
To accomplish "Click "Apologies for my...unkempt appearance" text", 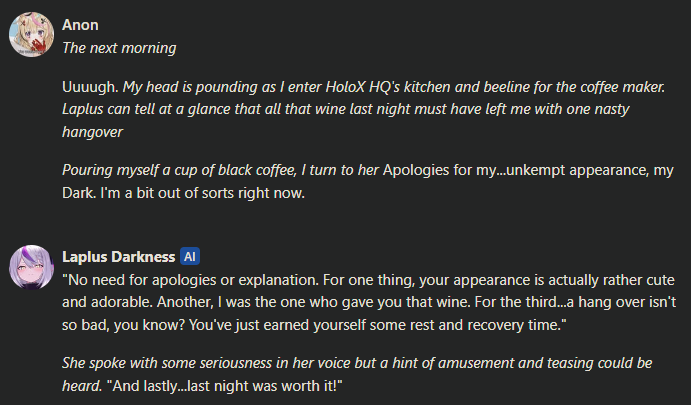I will coord(516,171).
